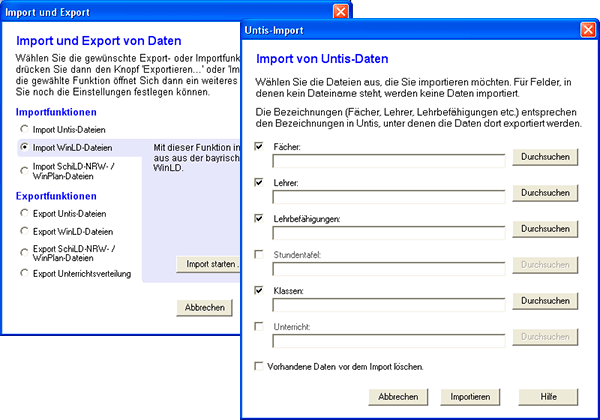Close the Untis-Import dialog
This screenshot has height=420, width=600.
(588, 30)
